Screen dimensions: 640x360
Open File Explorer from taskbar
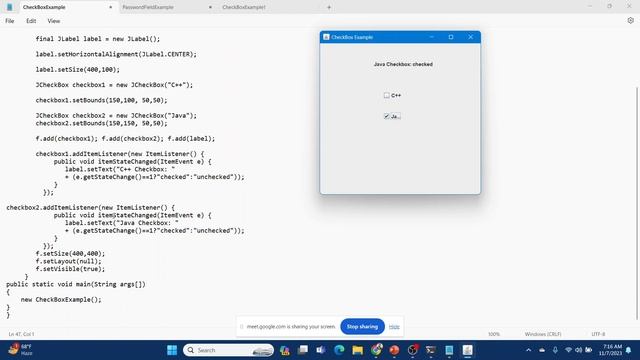click(x=358, y=350)
